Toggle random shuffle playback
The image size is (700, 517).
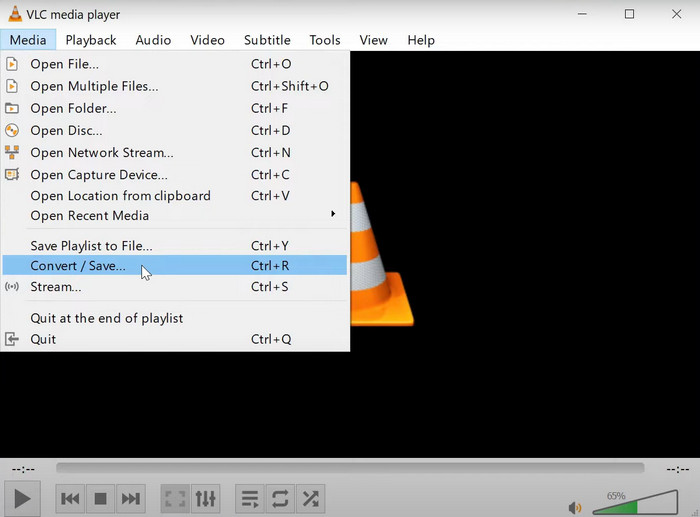(311, 498)
